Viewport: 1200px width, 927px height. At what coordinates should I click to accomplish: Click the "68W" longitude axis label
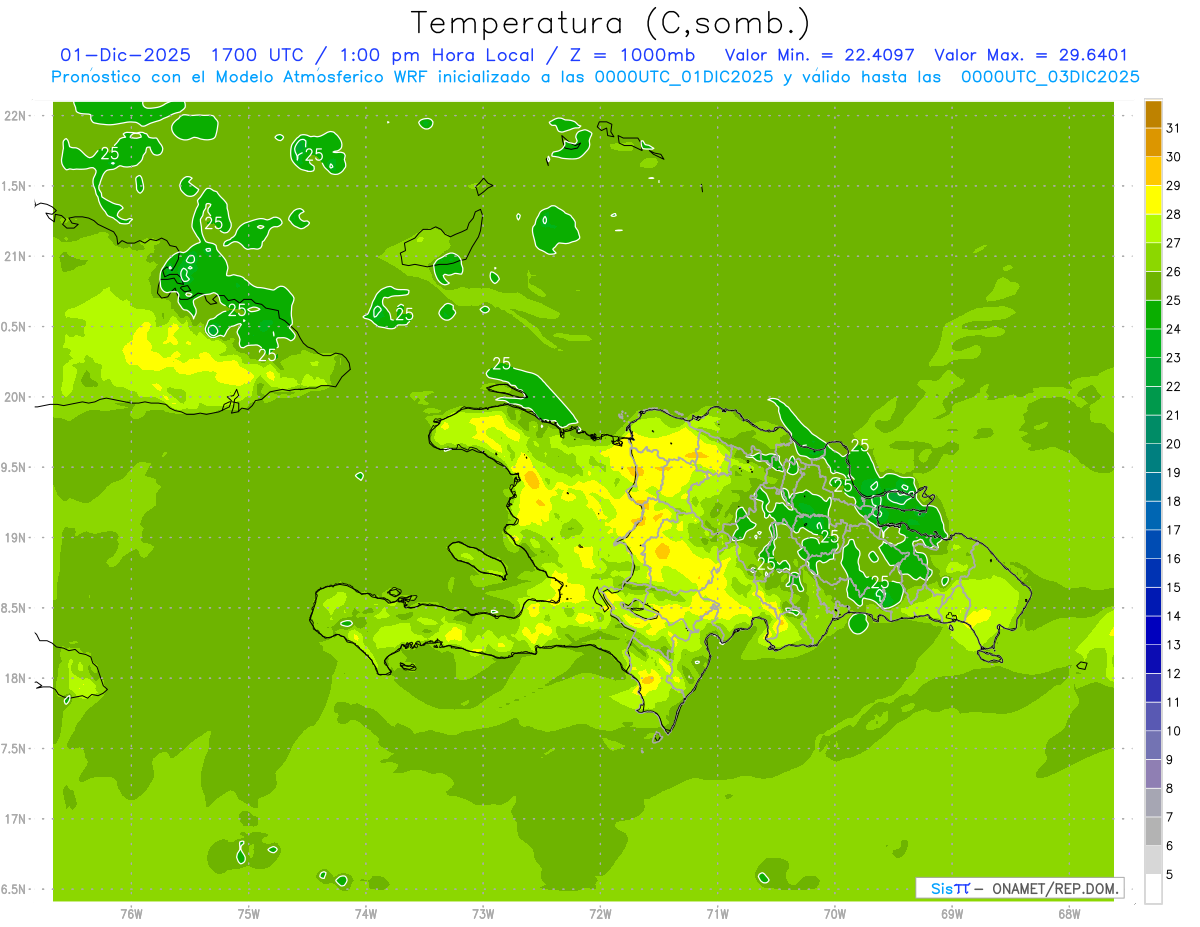(x=1069, y=913)
